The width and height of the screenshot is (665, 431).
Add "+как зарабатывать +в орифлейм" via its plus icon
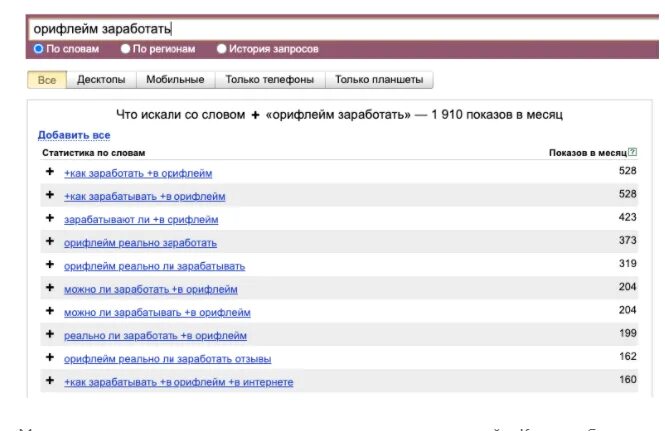(50, 195)
